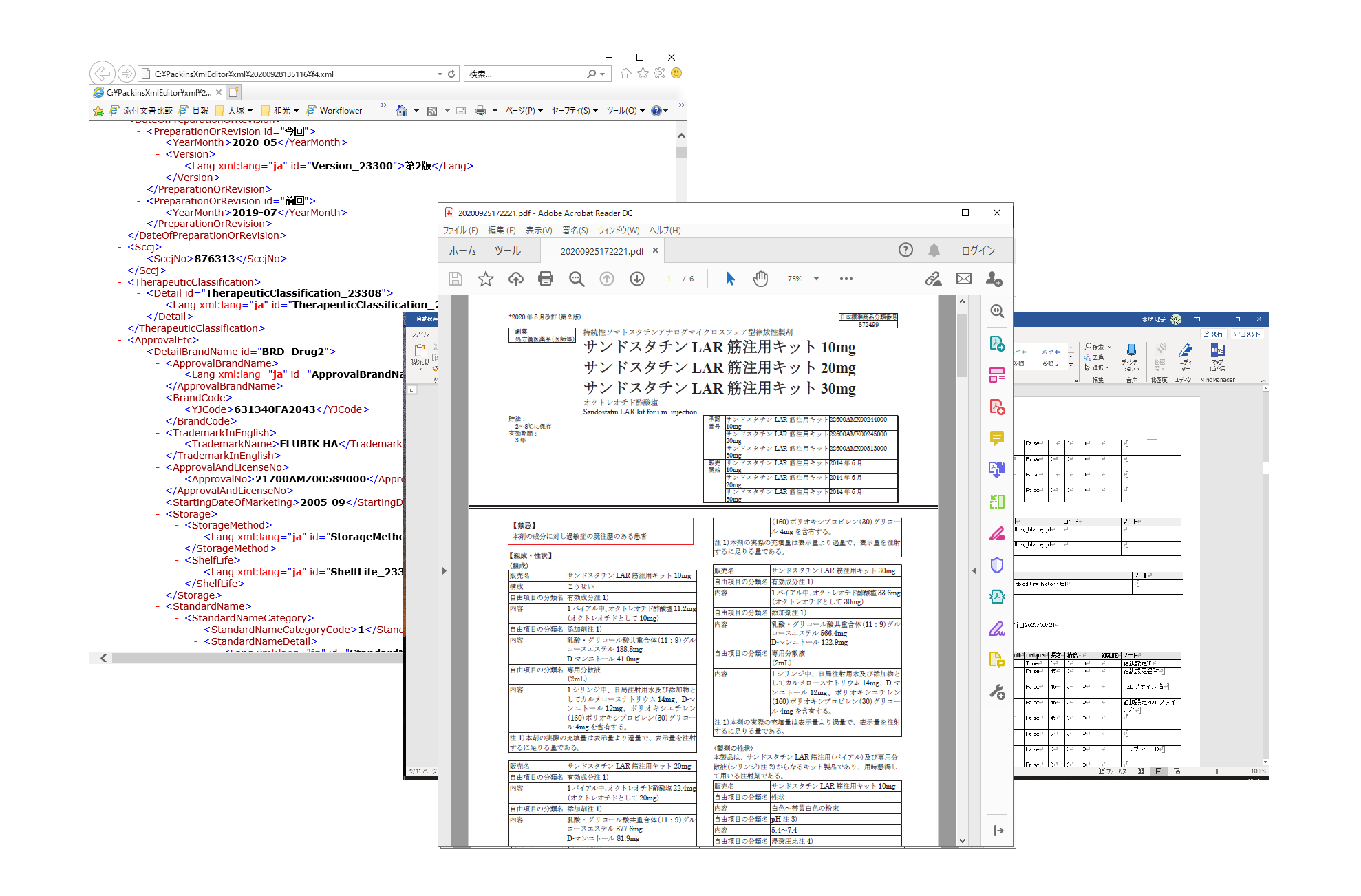
Task: Bookmark the PDF with the star icon
Action: point(486,279)
